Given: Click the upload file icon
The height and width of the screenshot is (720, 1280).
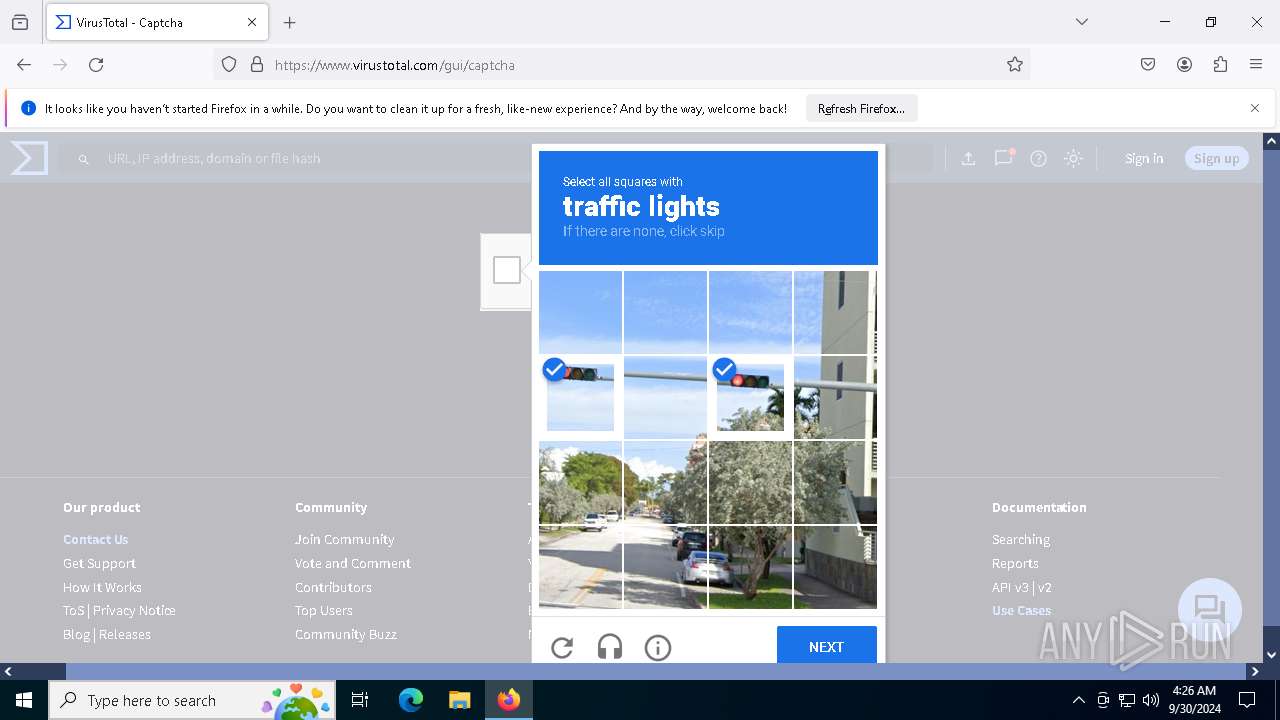Looking at the screenshot, I should (968, 158).
